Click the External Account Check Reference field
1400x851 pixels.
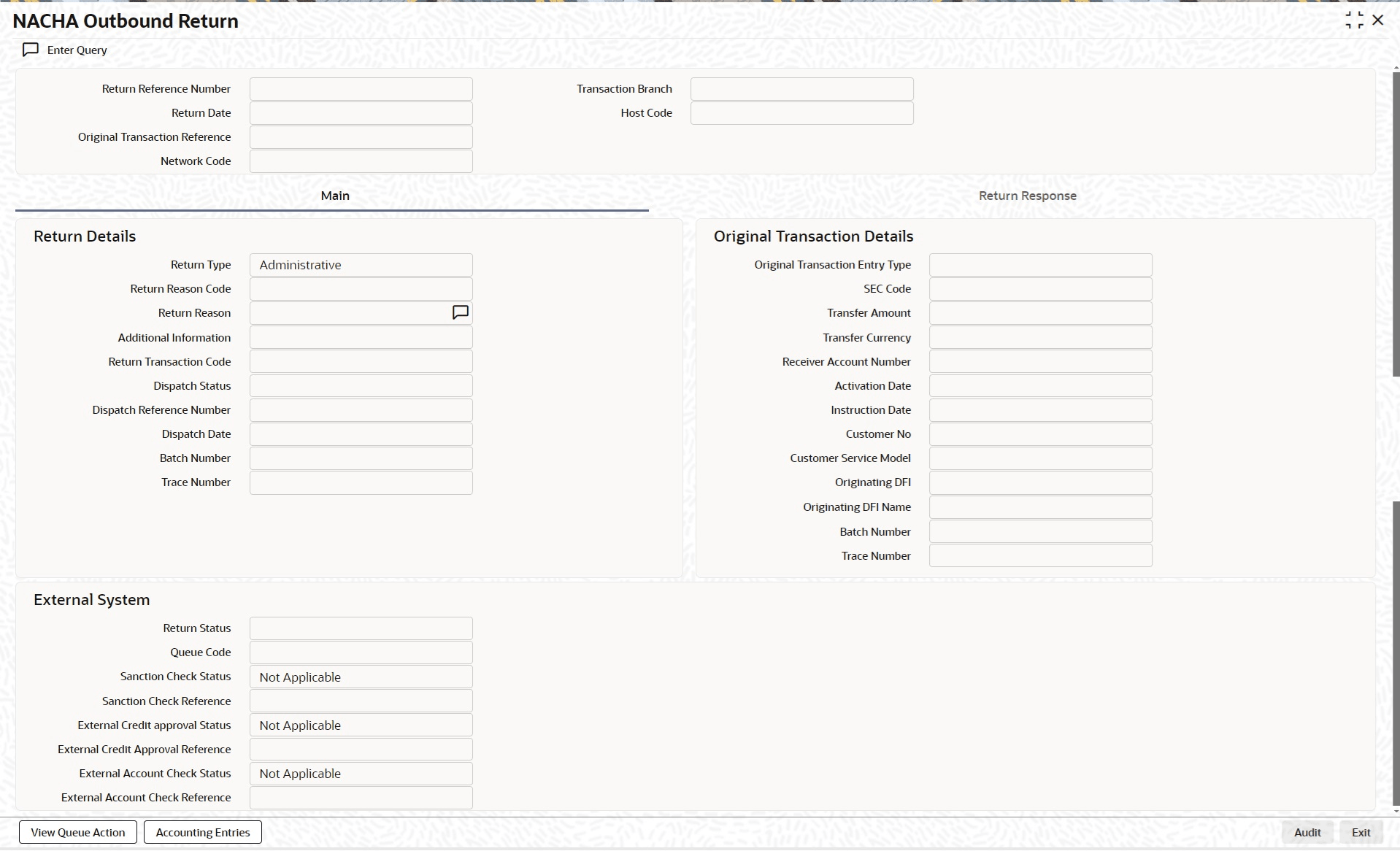(361, 798)
